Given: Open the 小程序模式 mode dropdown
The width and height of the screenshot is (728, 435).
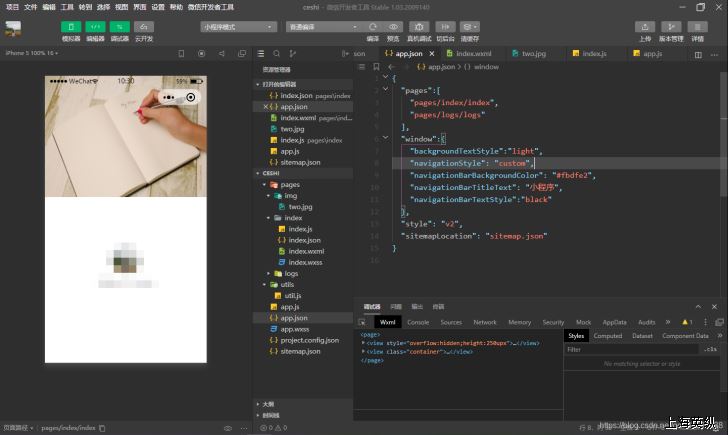Looking at the screenshot, I should coord(239,27).
